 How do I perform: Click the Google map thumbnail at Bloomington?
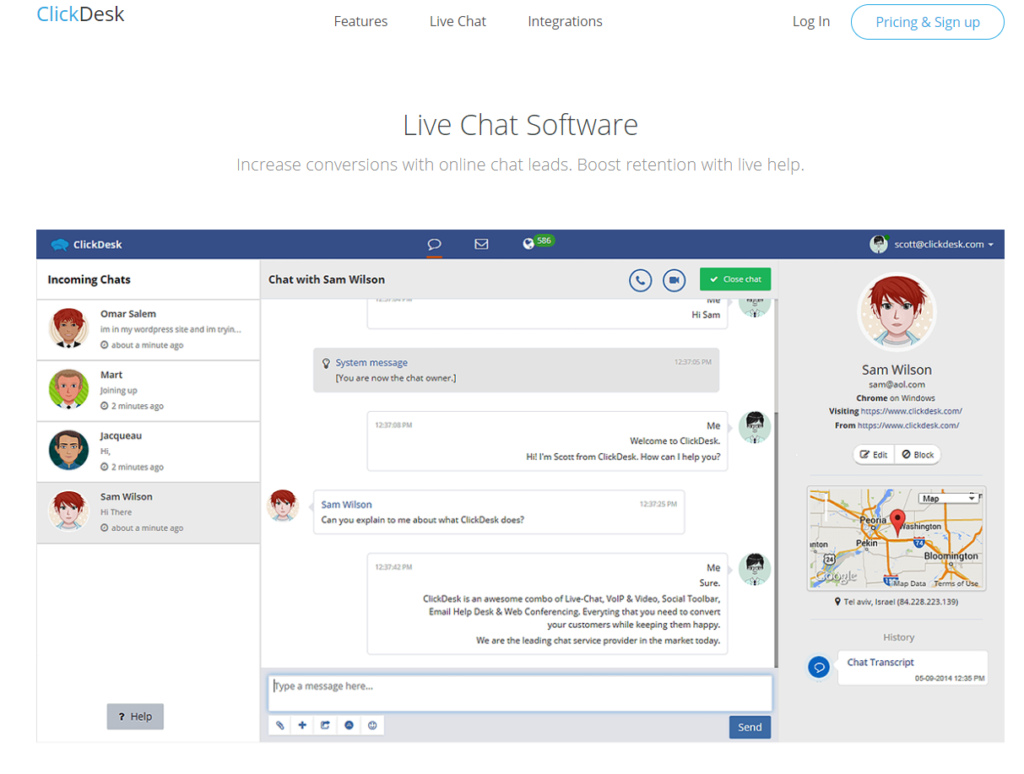click(x=896, y=538)
